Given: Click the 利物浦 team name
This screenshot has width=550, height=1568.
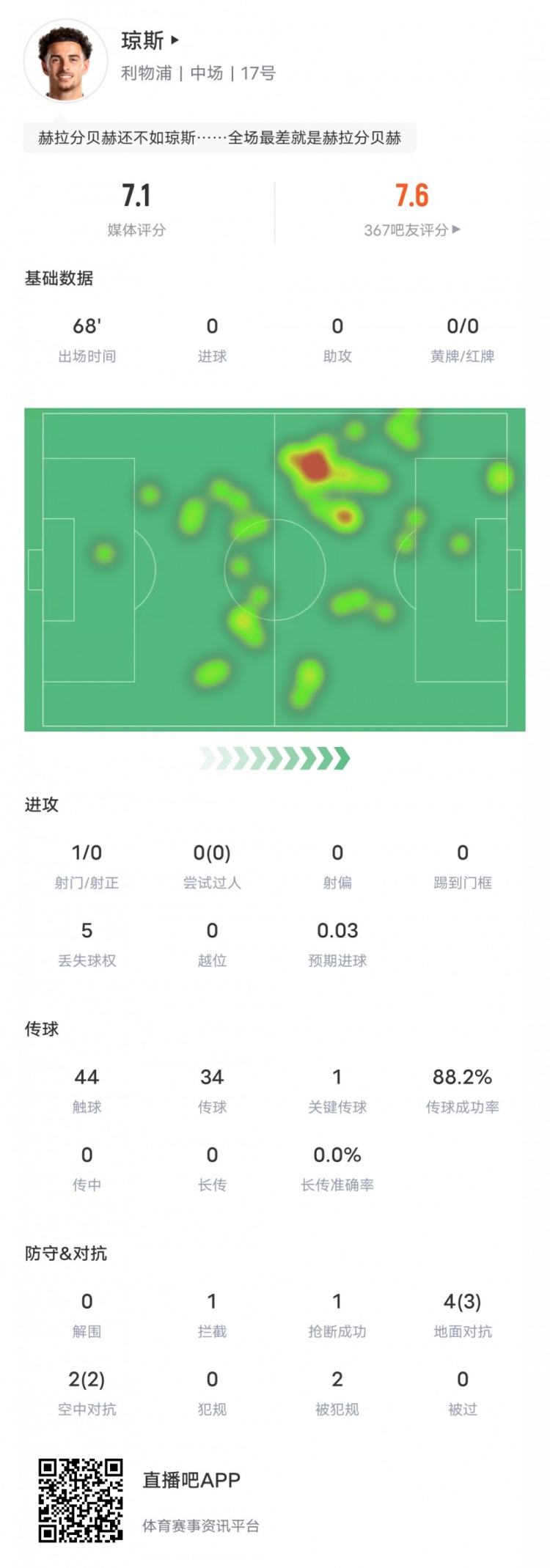Looking at the screenshot, I should click(x=146, y=73).
